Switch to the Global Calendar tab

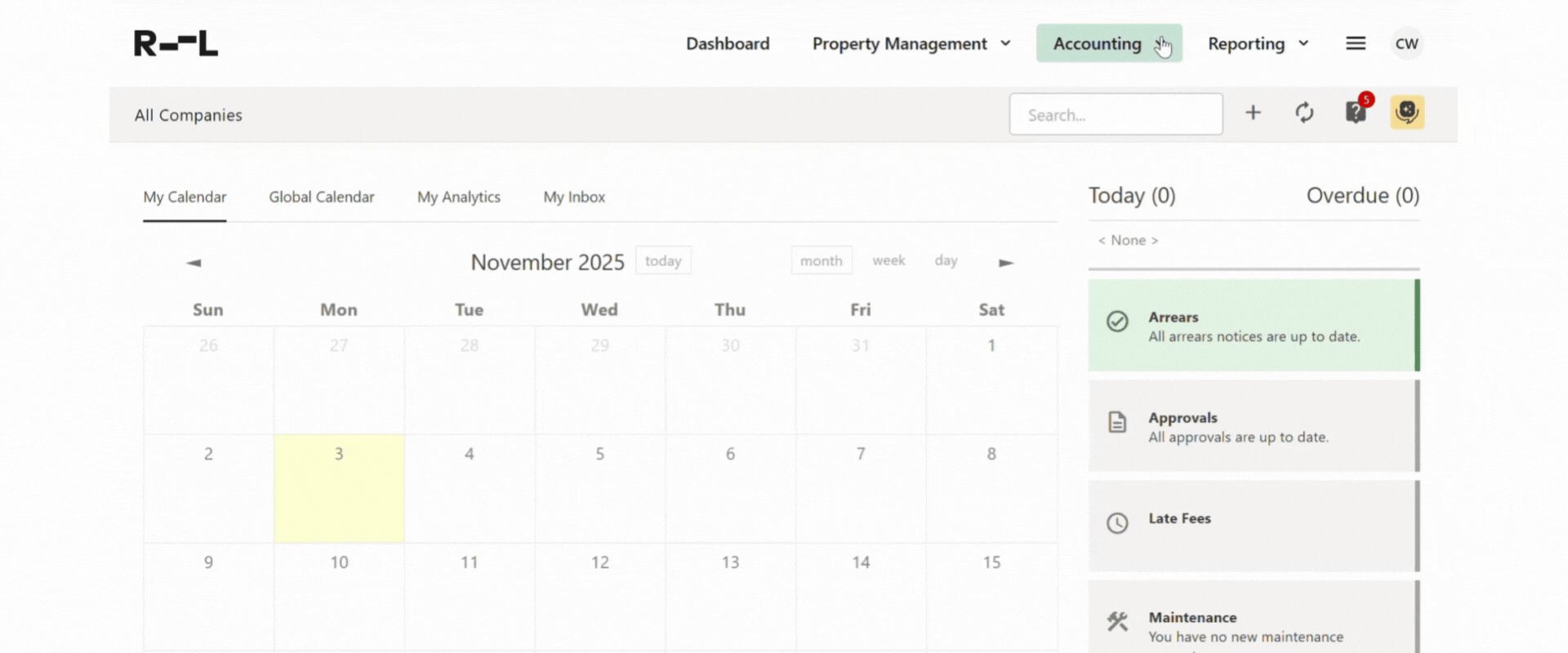(x=322, y=197)
